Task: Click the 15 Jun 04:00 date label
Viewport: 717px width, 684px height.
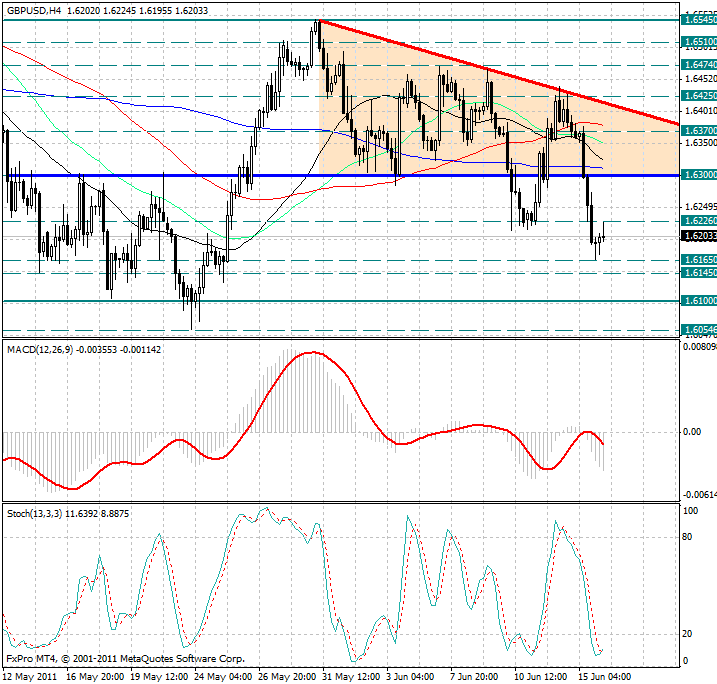Action: coord(605,676)
